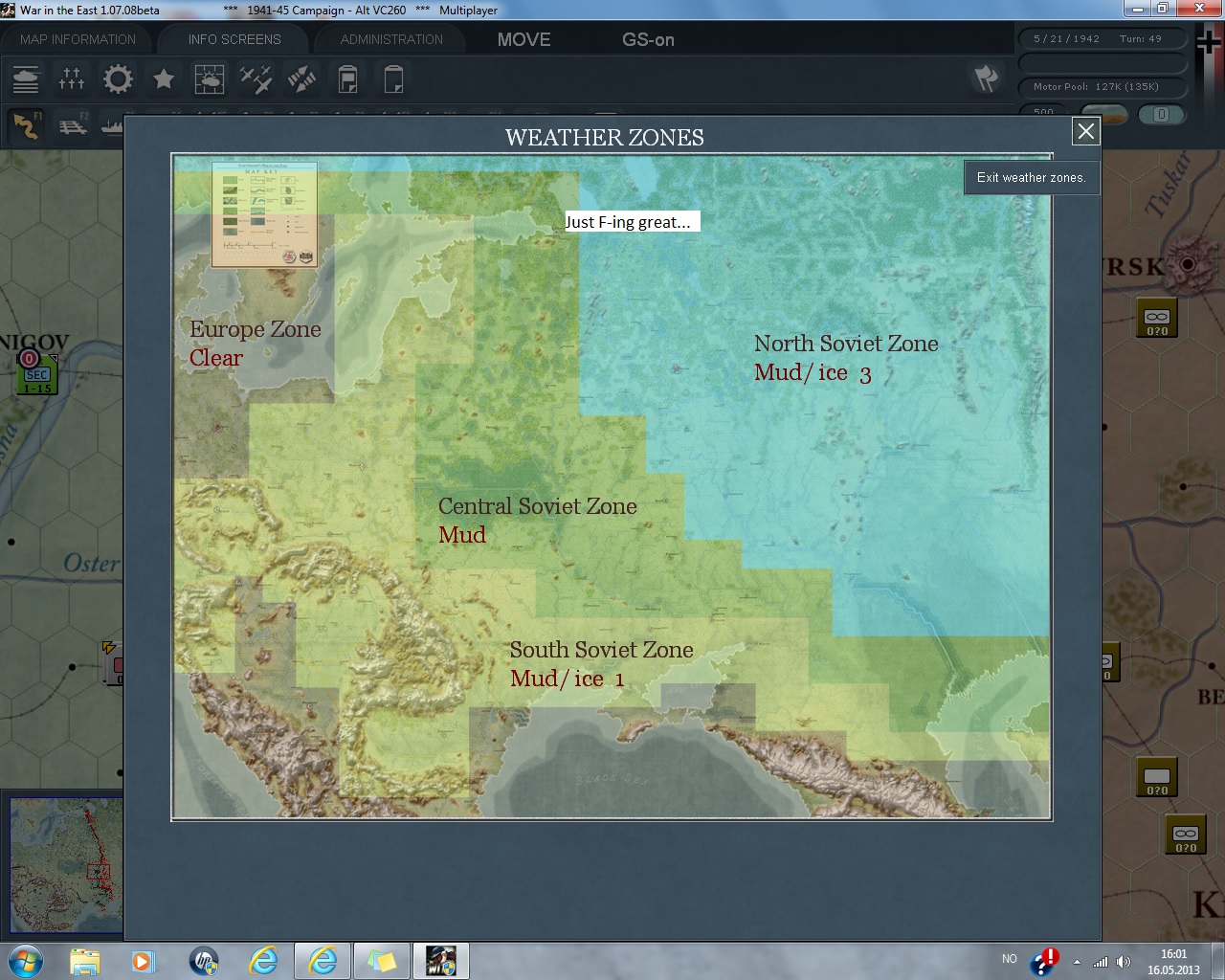Select the blank-symbol 0?0 unit counter
Viewport: 1225px width, 980px height.
1157,777
